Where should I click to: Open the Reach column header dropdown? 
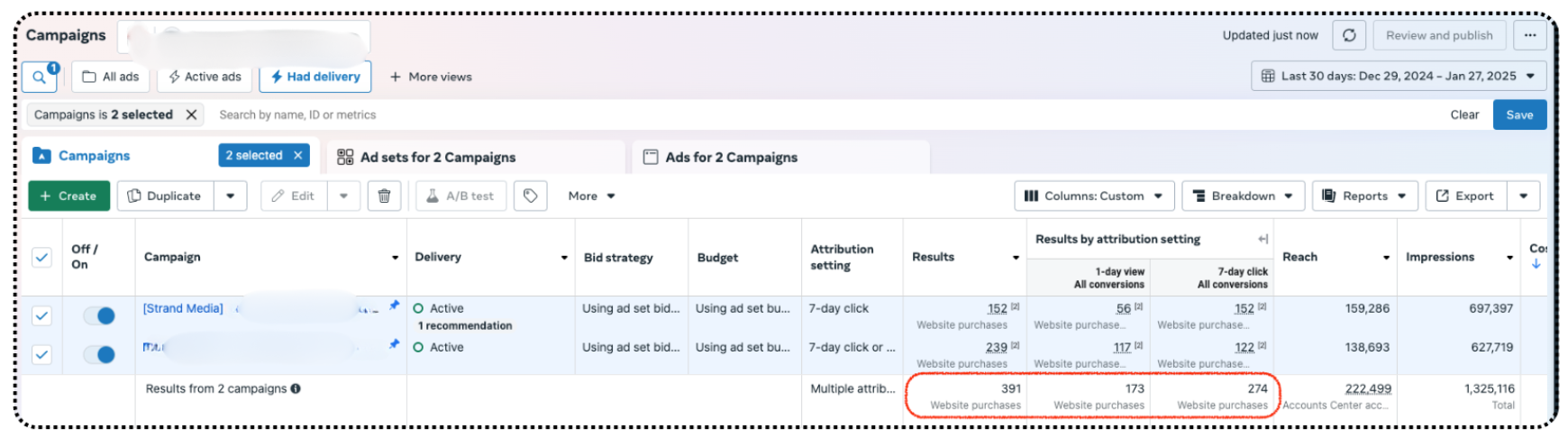click(x=1386, y=258)
